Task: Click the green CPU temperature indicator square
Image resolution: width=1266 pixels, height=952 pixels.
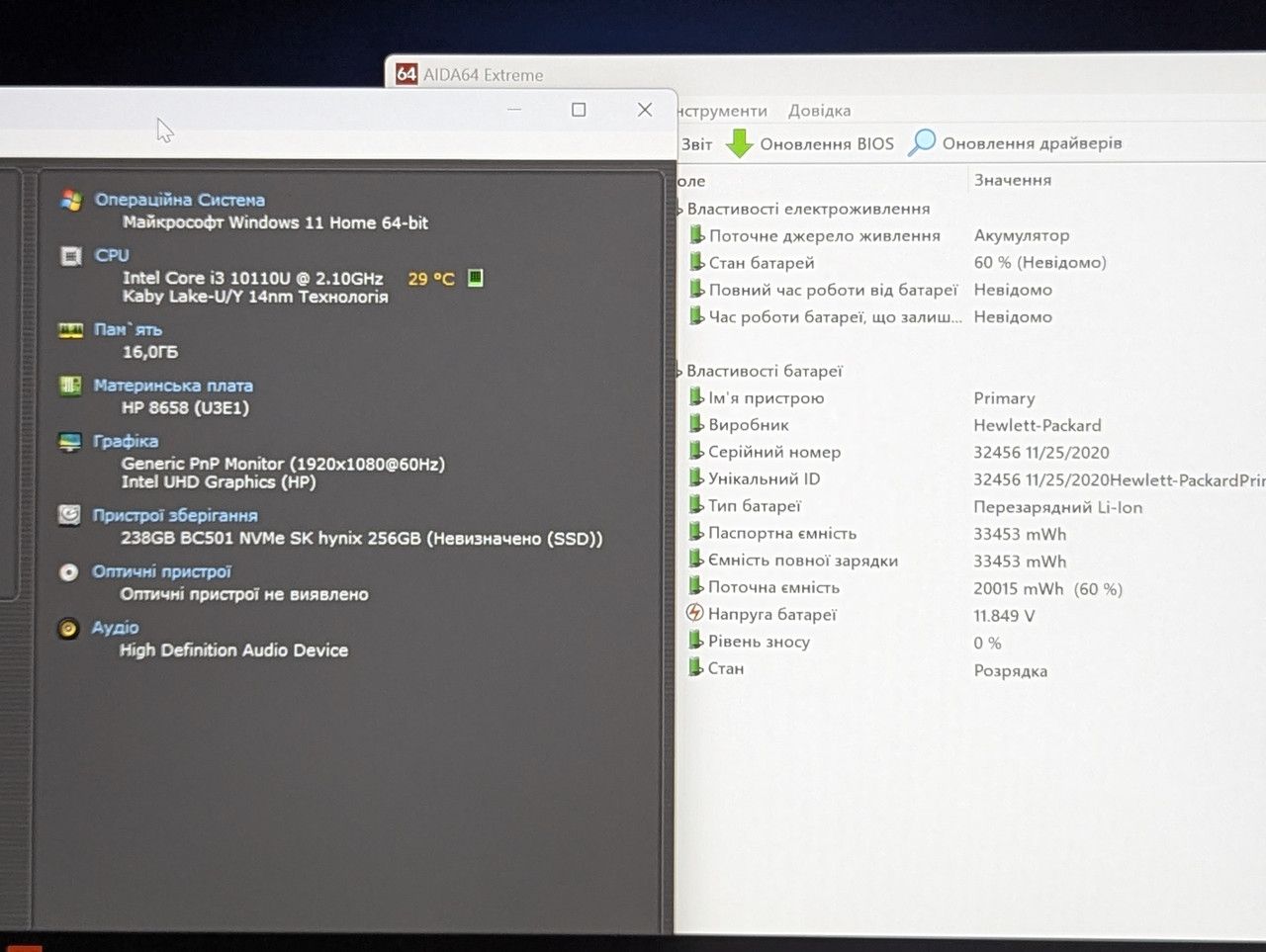Action: pos(476,278)
